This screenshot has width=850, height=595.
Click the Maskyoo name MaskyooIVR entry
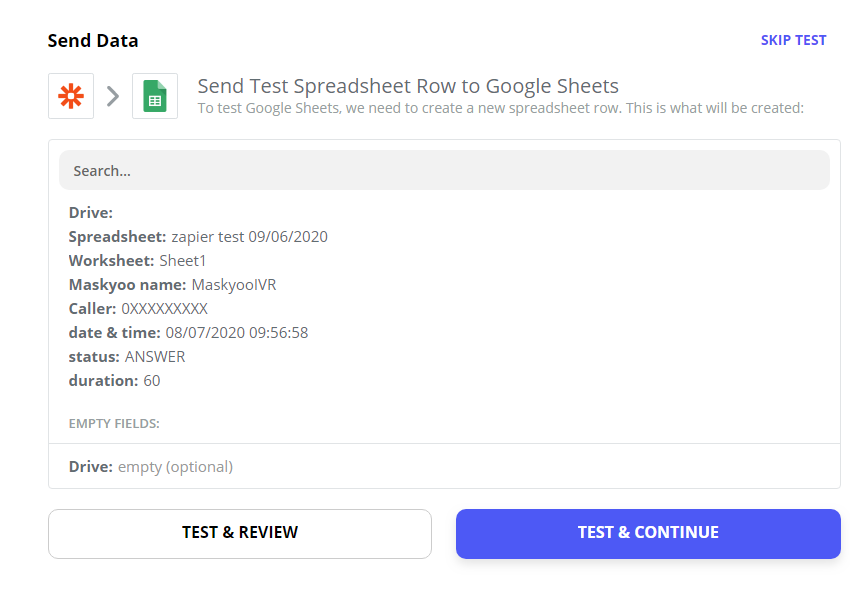click(172, 284)
